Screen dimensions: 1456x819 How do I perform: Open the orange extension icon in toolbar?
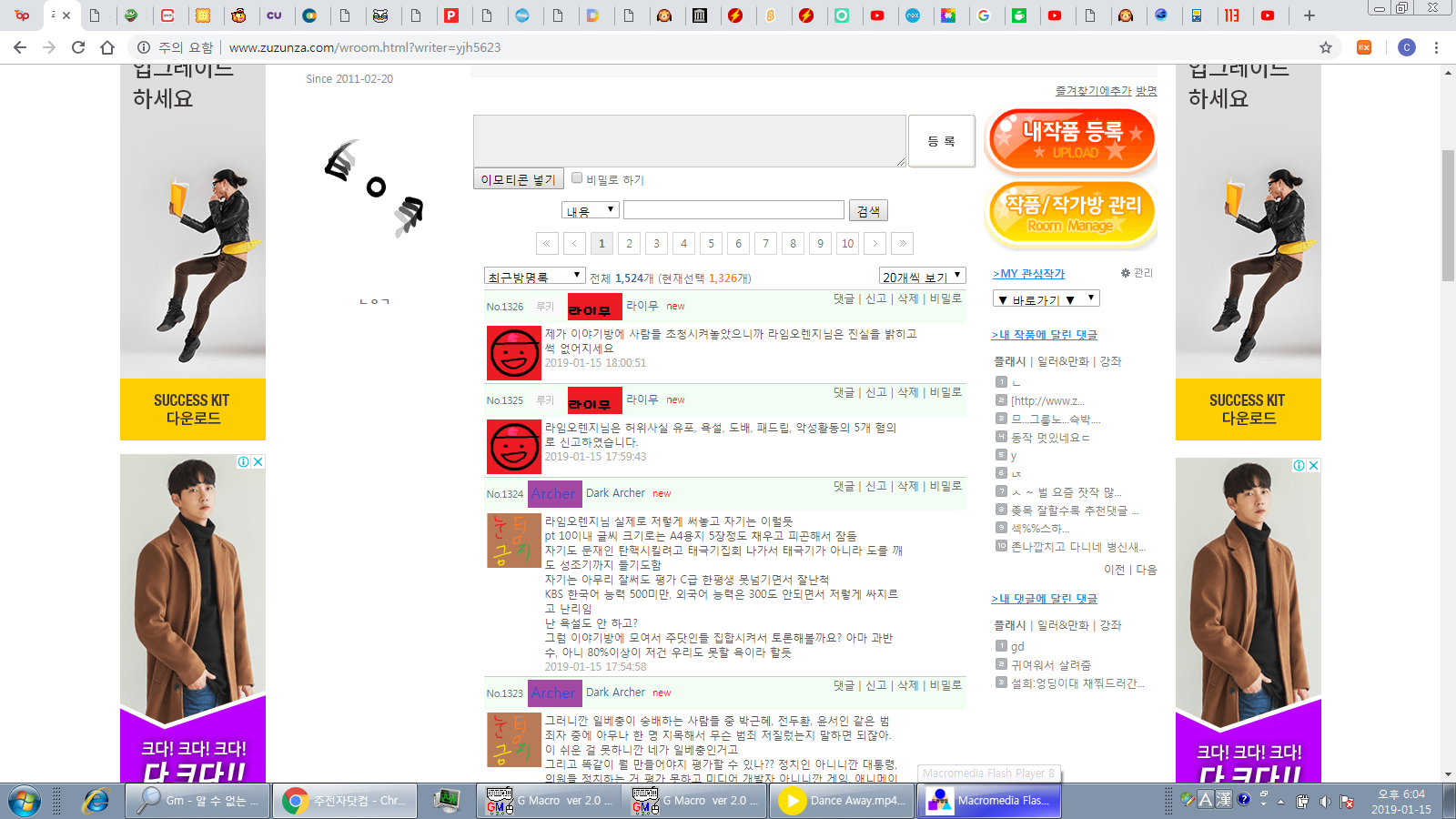coord(1364,47)
